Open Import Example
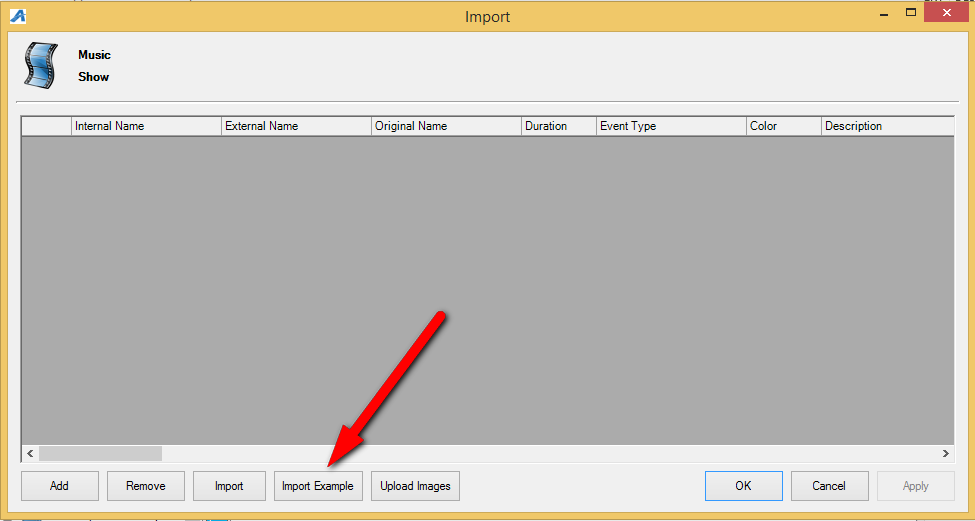This screenshot has height=521, width=975. [x=318, y=486]
